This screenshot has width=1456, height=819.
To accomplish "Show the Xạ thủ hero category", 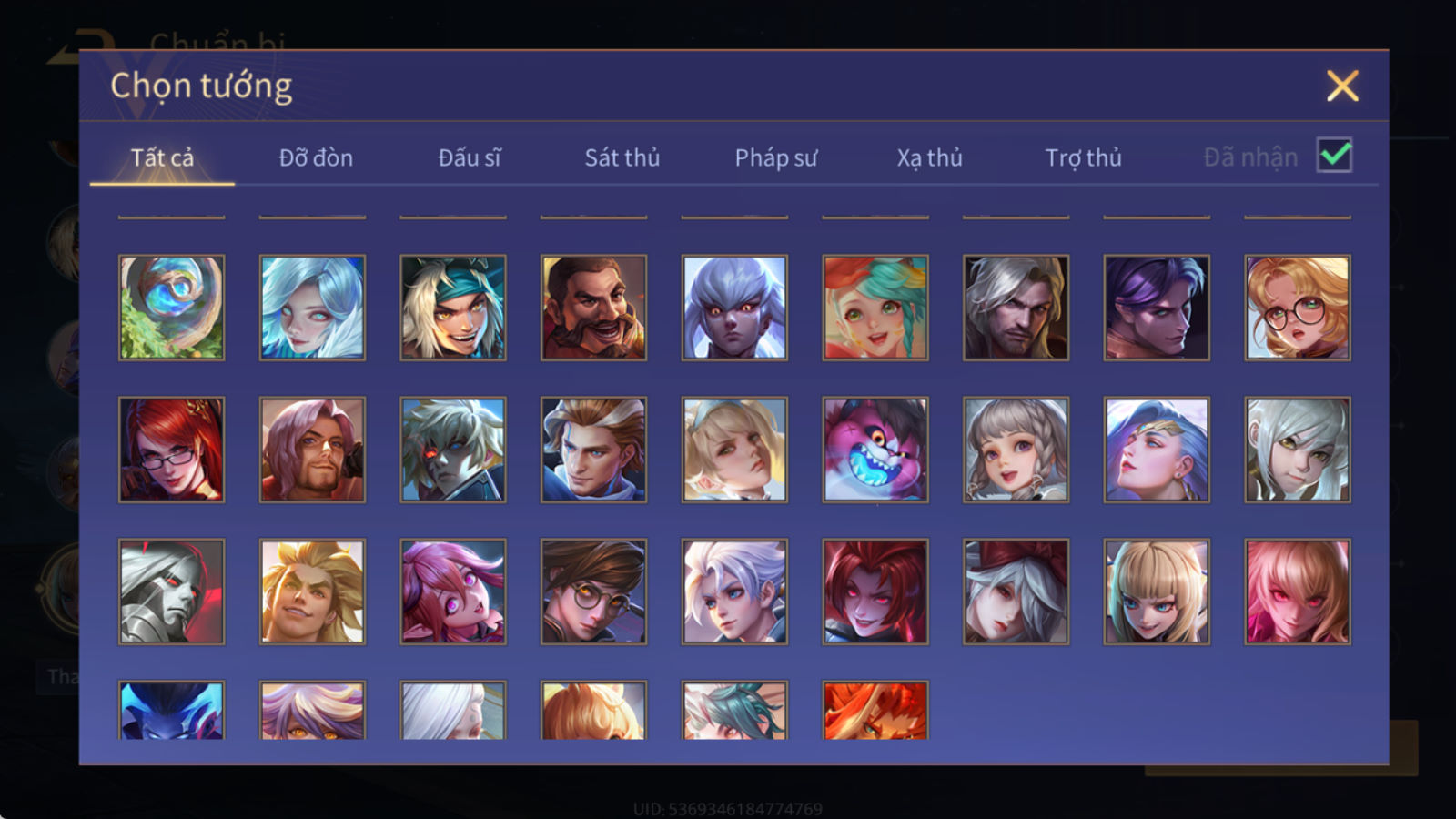I will point(929,157).
